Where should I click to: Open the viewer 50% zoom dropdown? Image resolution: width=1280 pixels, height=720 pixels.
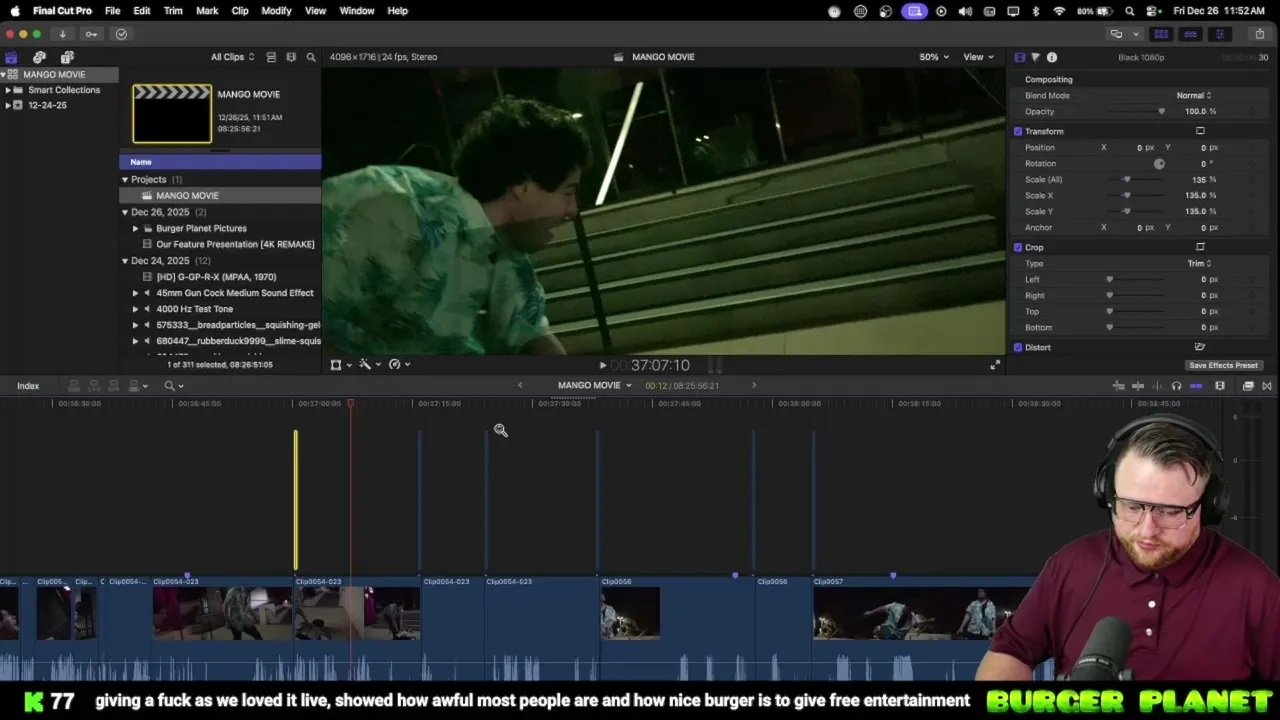pyautogui.click(x=935, y=57)
